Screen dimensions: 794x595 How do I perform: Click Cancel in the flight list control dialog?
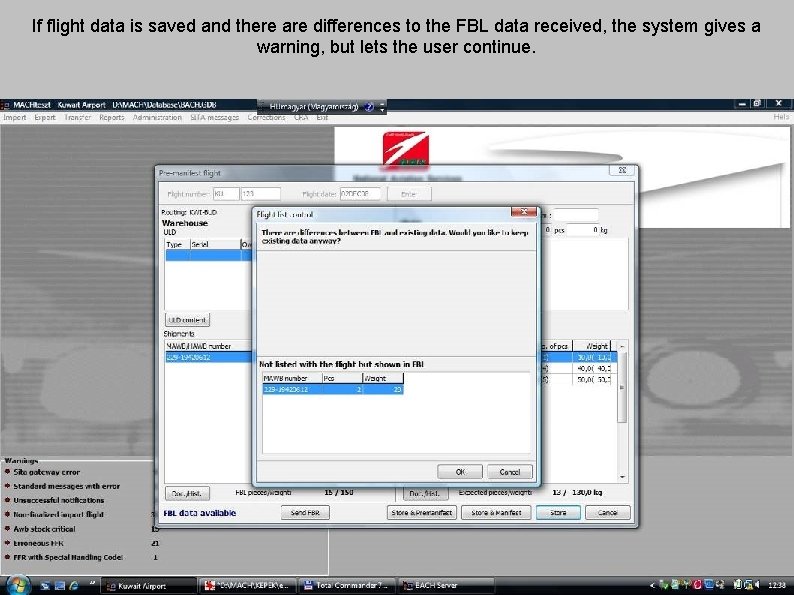[x=509, y=471]
